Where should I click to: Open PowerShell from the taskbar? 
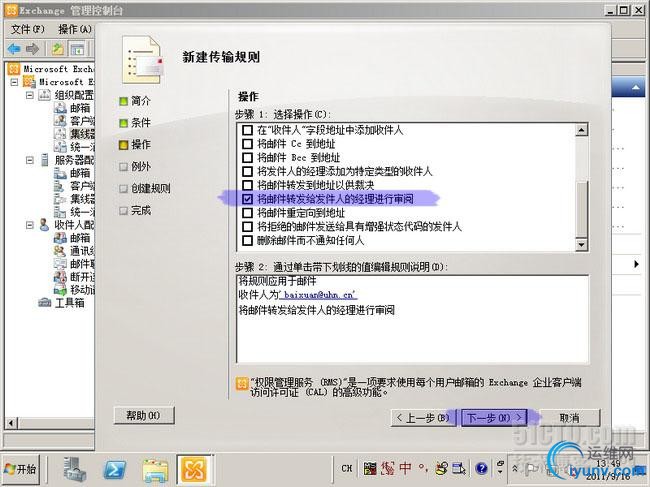pyautogui.click(x=114, y=469)
